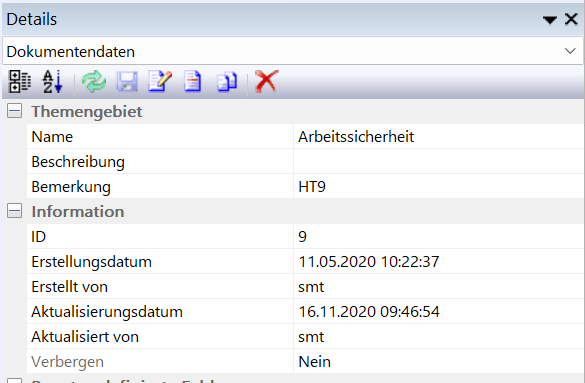The height and width of the screenshot is (383, 585).
Task: Select the Erstellt von label
Action: point(69,287)
